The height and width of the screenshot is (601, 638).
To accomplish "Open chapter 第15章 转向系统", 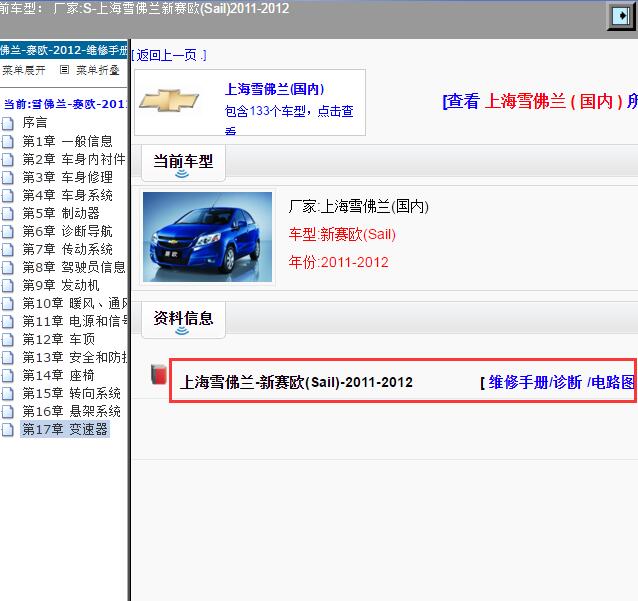I will pyautogui.click(x=72, y=393).
